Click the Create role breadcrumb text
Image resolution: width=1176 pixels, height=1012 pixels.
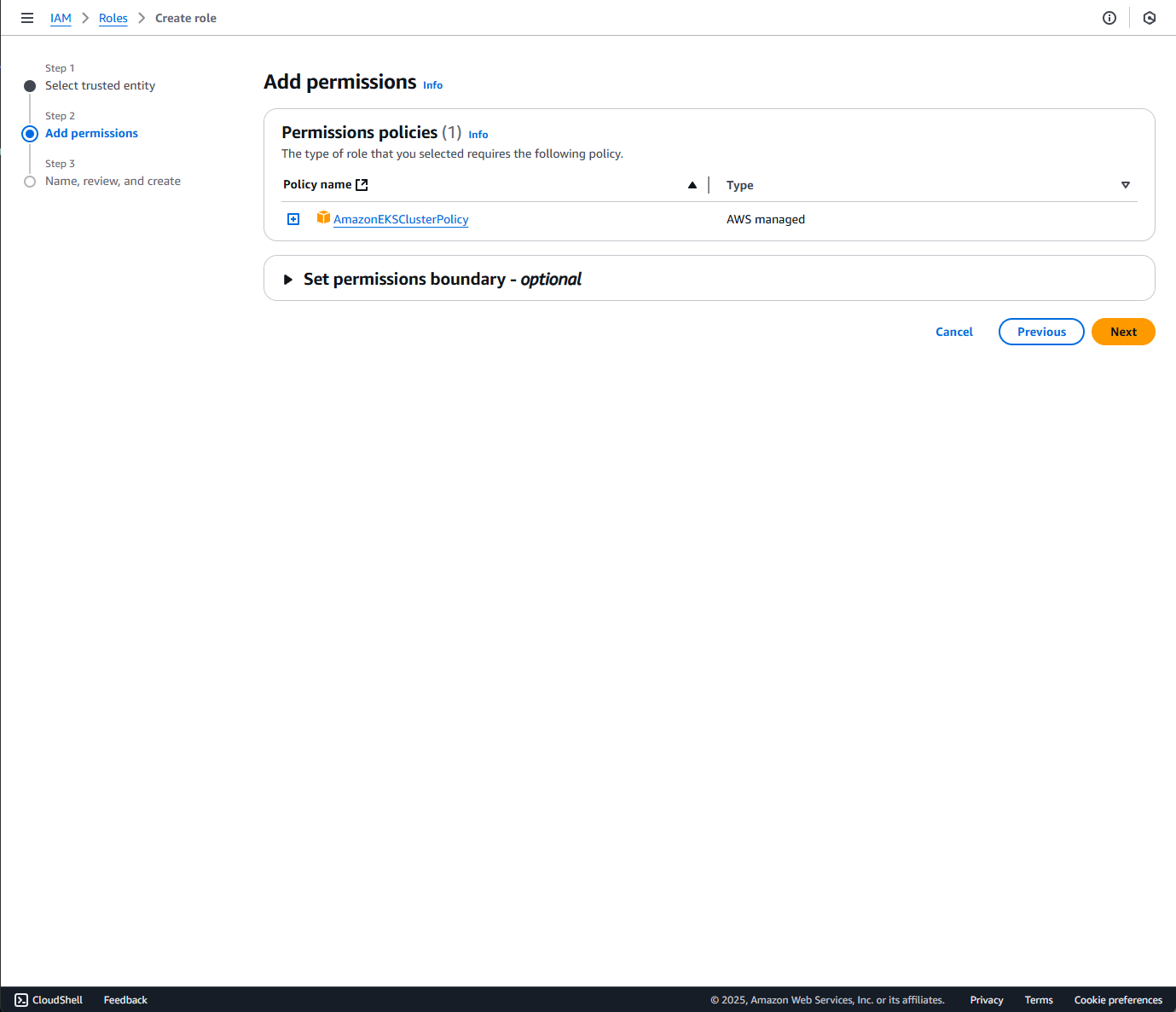(186, 18)
